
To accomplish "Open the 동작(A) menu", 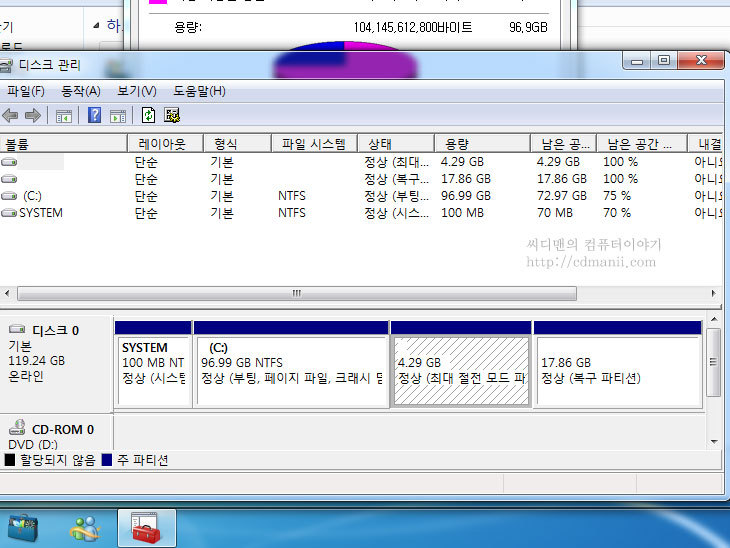I will point(81,91).
